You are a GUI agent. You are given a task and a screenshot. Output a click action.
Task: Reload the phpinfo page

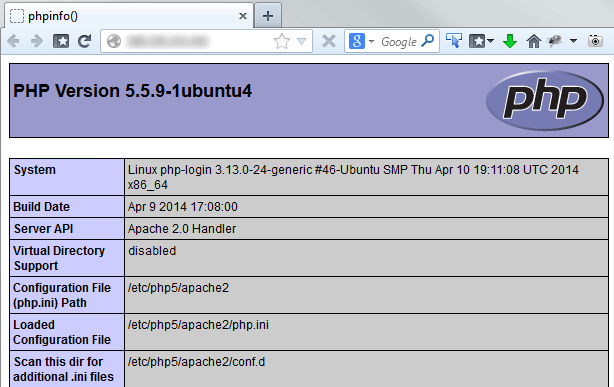(85, 41)
